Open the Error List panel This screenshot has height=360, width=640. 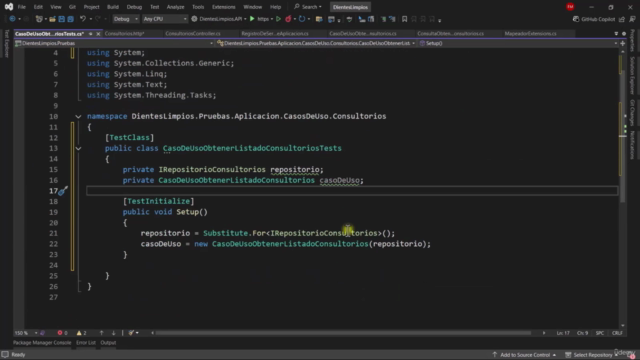pyautogui.click(x=86, y=342)
